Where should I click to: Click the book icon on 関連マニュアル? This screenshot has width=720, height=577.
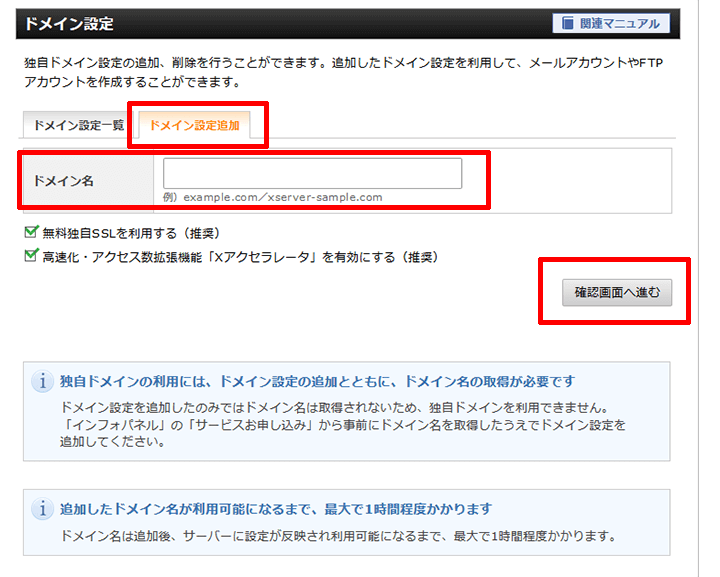tap(568, 23)
